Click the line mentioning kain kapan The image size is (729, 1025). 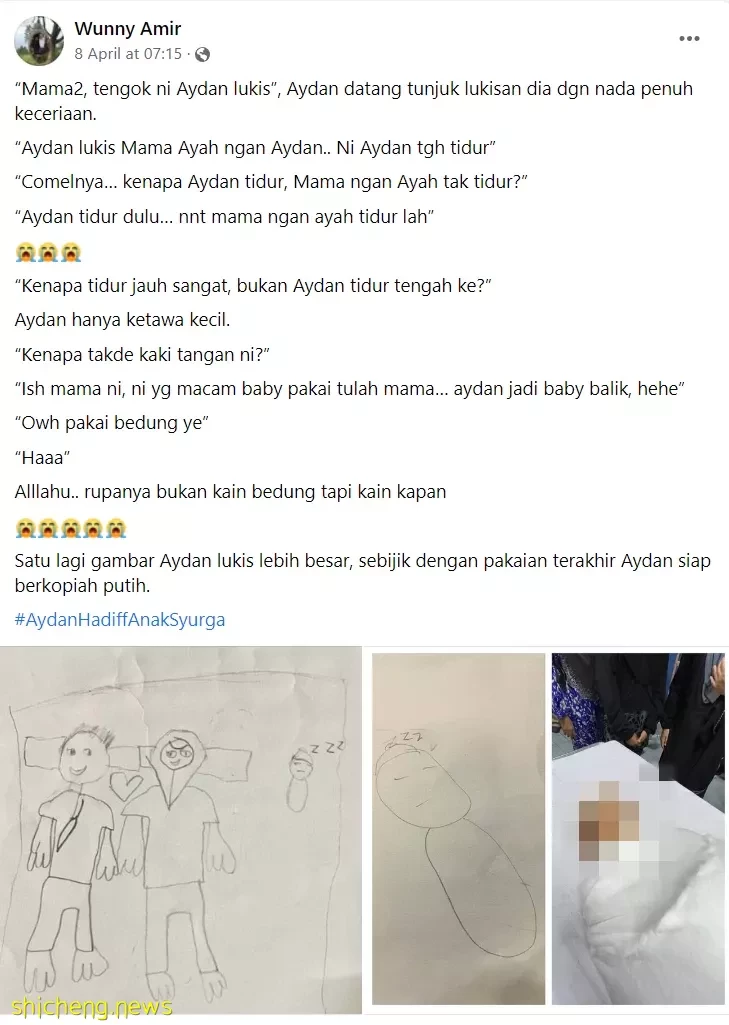[x=230, y=492]
